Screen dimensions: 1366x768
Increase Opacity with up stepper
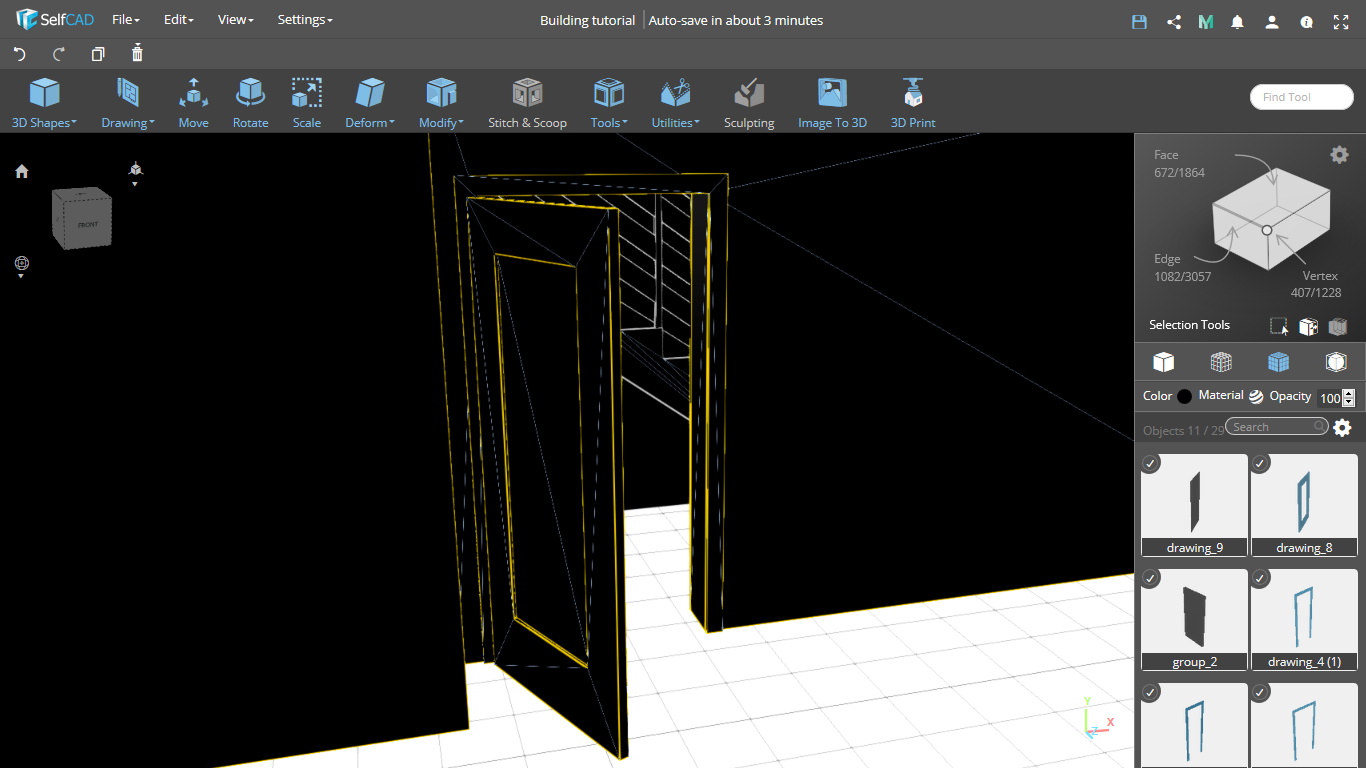coord(1348,394)
